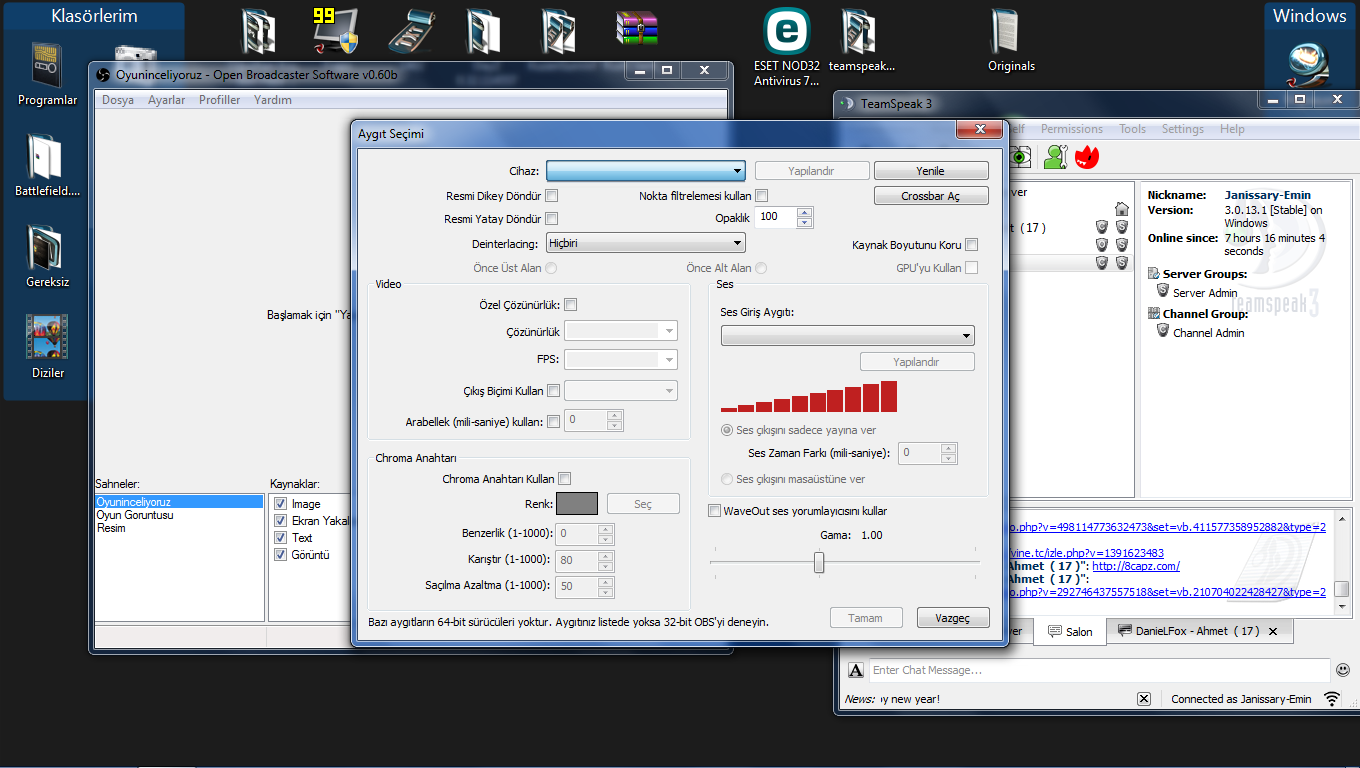The height and width of the screenshot is (768, 1360).
Task: Open the Ses Giriş Aygıtı dropdown
Action: pyautogui.click(x=847, y=335)
